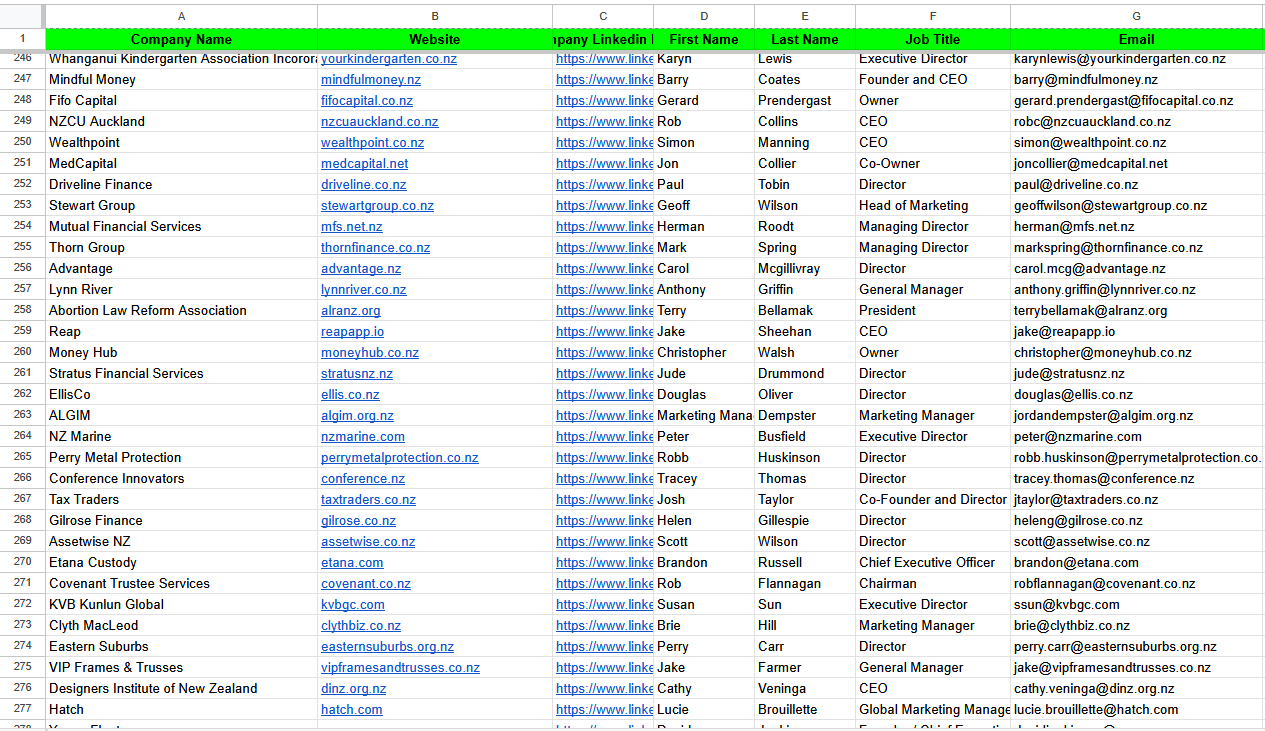Follow the wealthpoint.co.nz website link
This screenshot has height=731, width=1265.
(x=372, y=143)
